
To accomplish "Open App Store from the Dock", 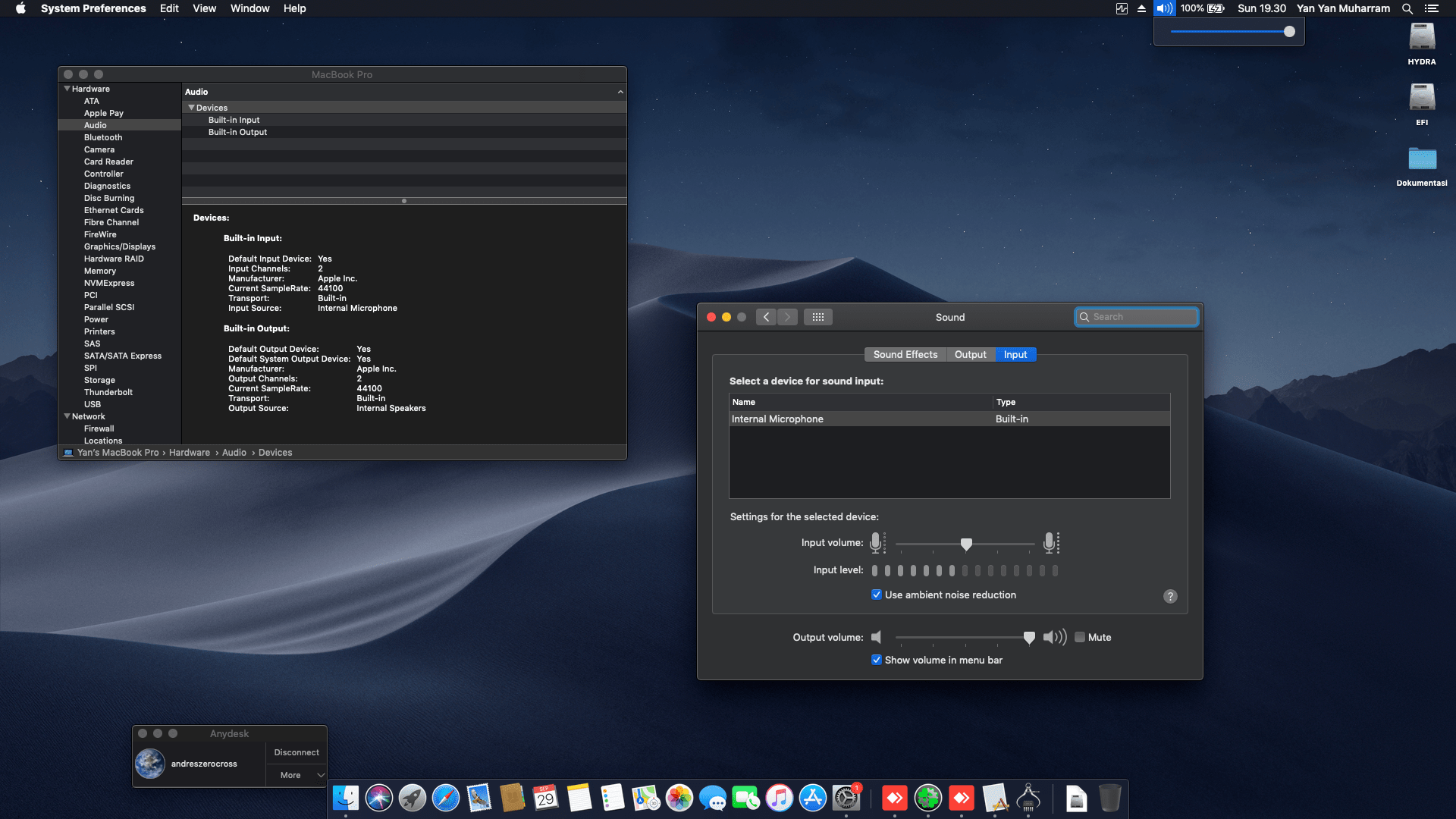I will point(812,798).
